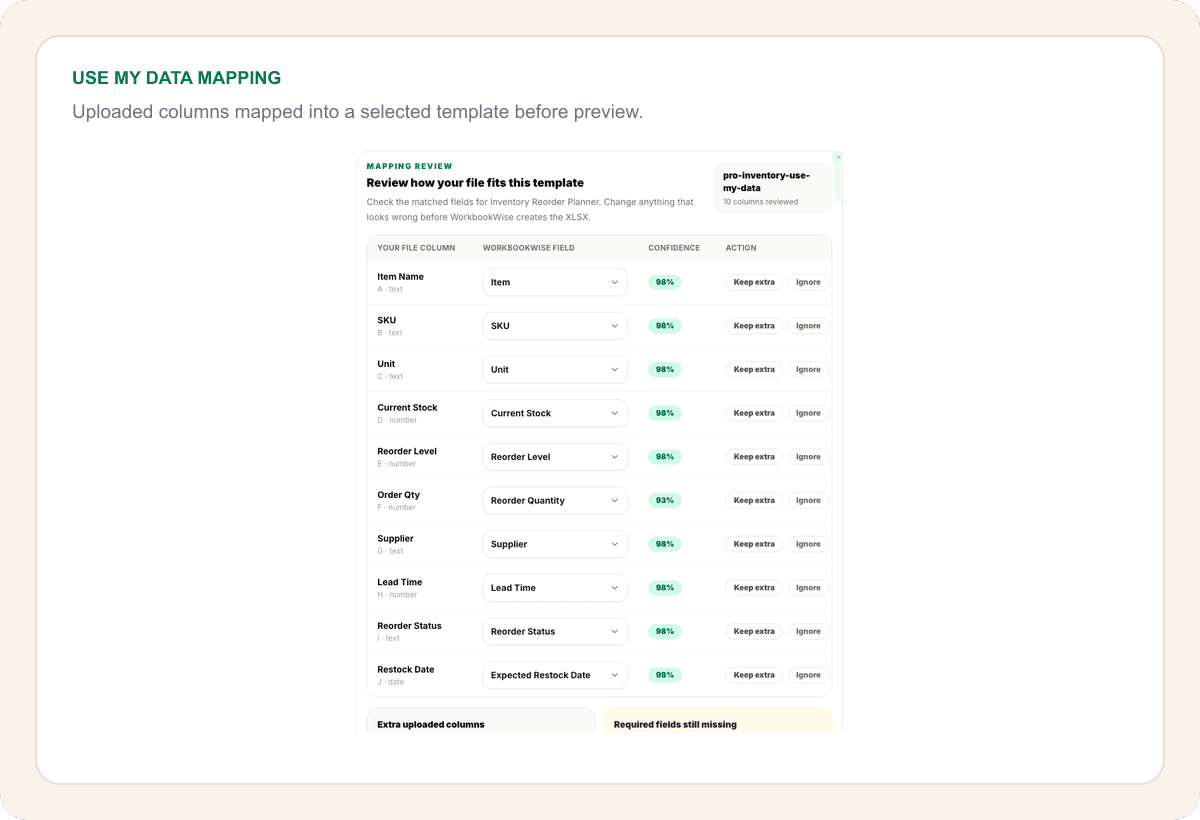Click Keep extra for Restock Date row
The height and width of the screenshot is (820, 1200).
(754, 675)
